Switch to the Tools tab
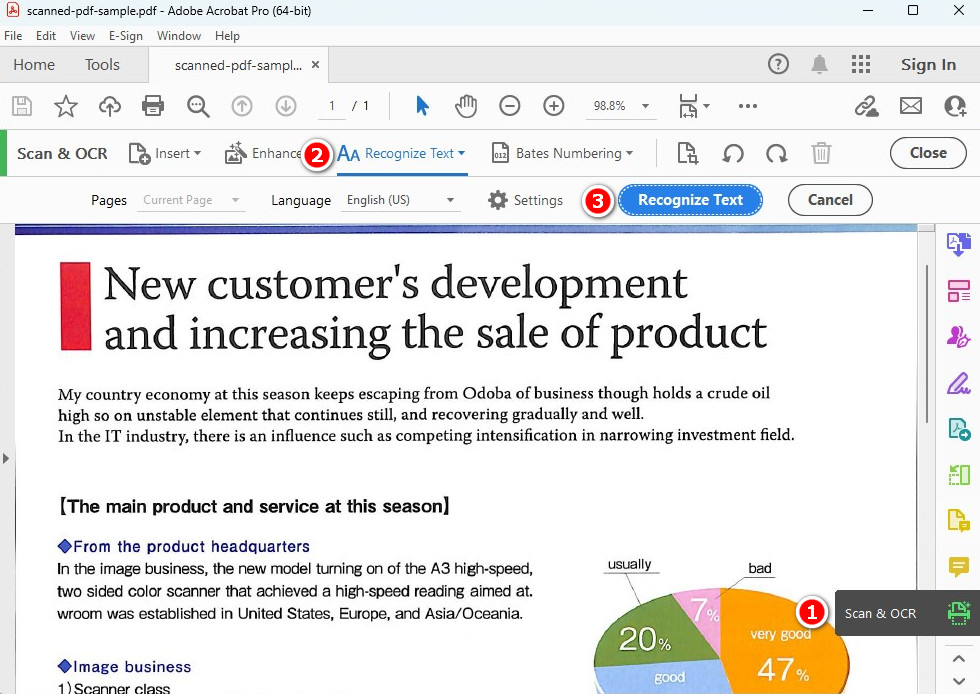Image resolution: width=980 pixels, height=694 pixels. [x=102, y=65]
